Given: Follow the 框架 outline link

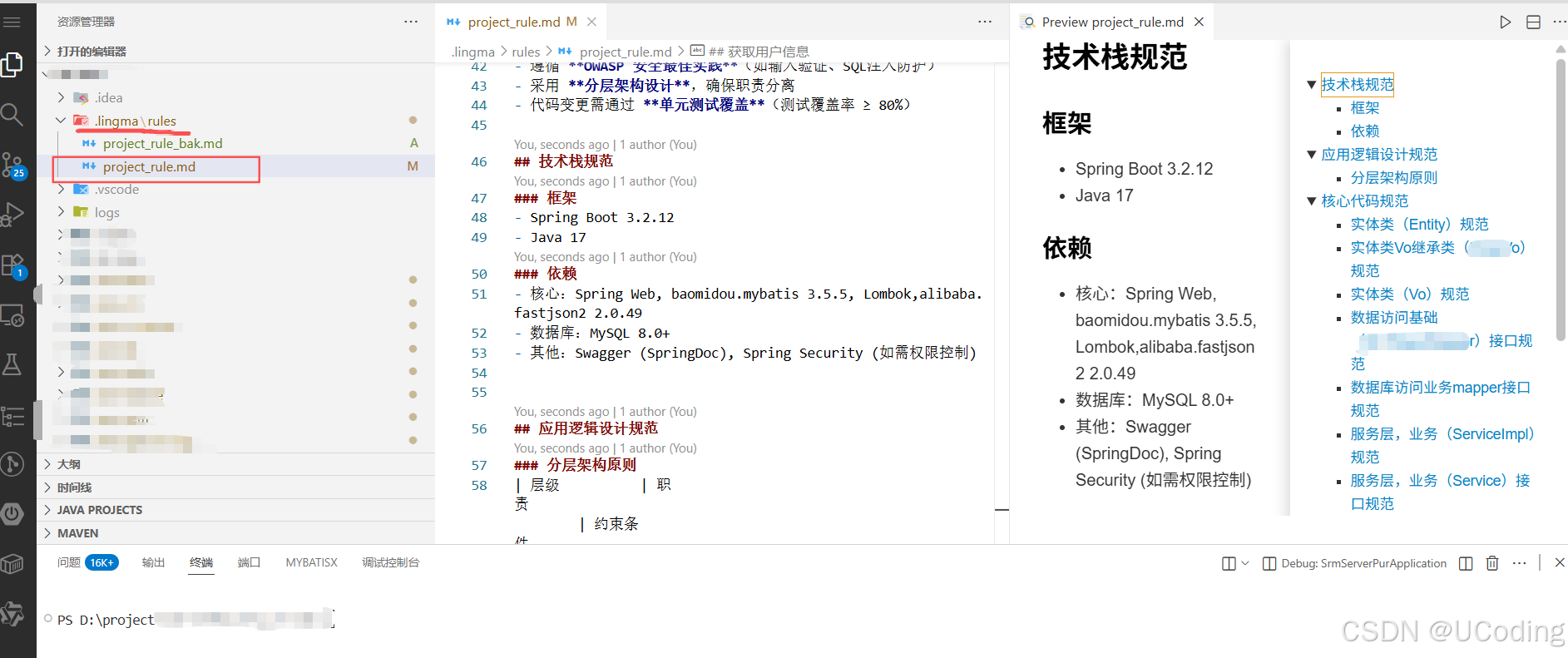Looking at the screenshot, I should [1365, 108].
